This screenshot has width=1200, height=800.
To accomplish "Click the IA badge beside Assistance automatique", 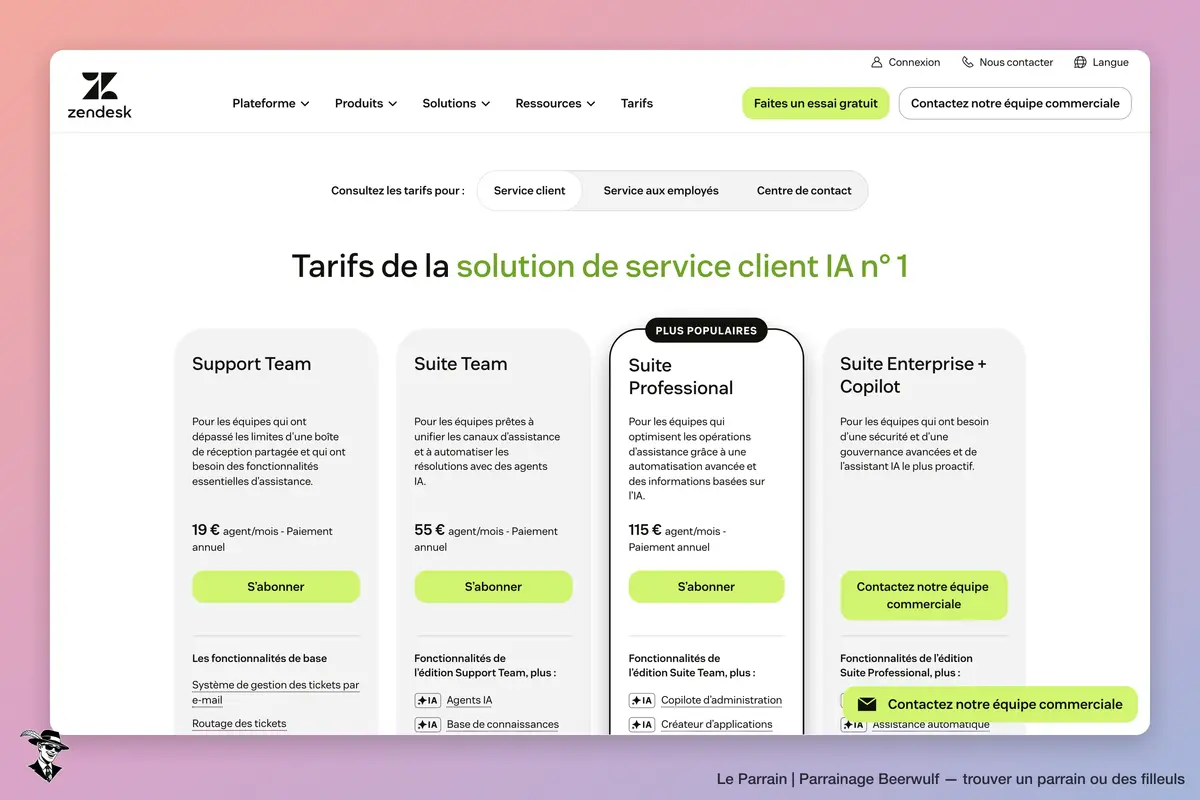I will [853, 724].
